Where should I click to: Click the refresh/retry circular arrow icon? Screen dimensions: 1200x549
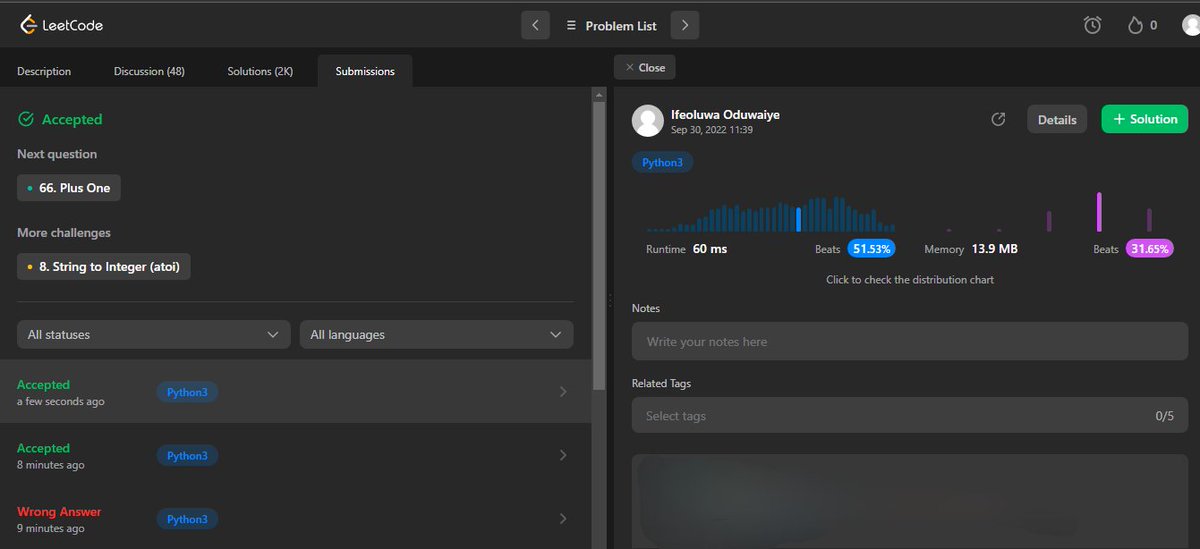pyautogui.click(x=998, y=119)
